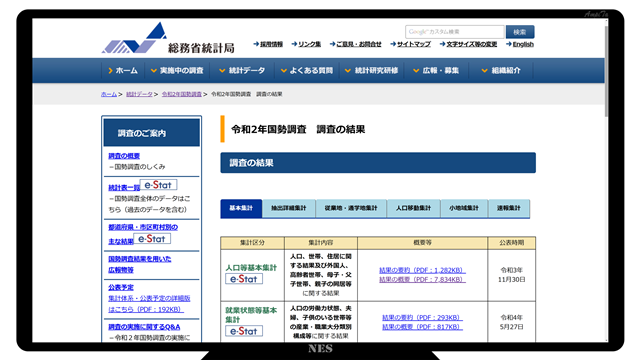Select the 抽出詳細集計 tab
Viewport: 640px width, 360px height.
click(x=289, y=208)
